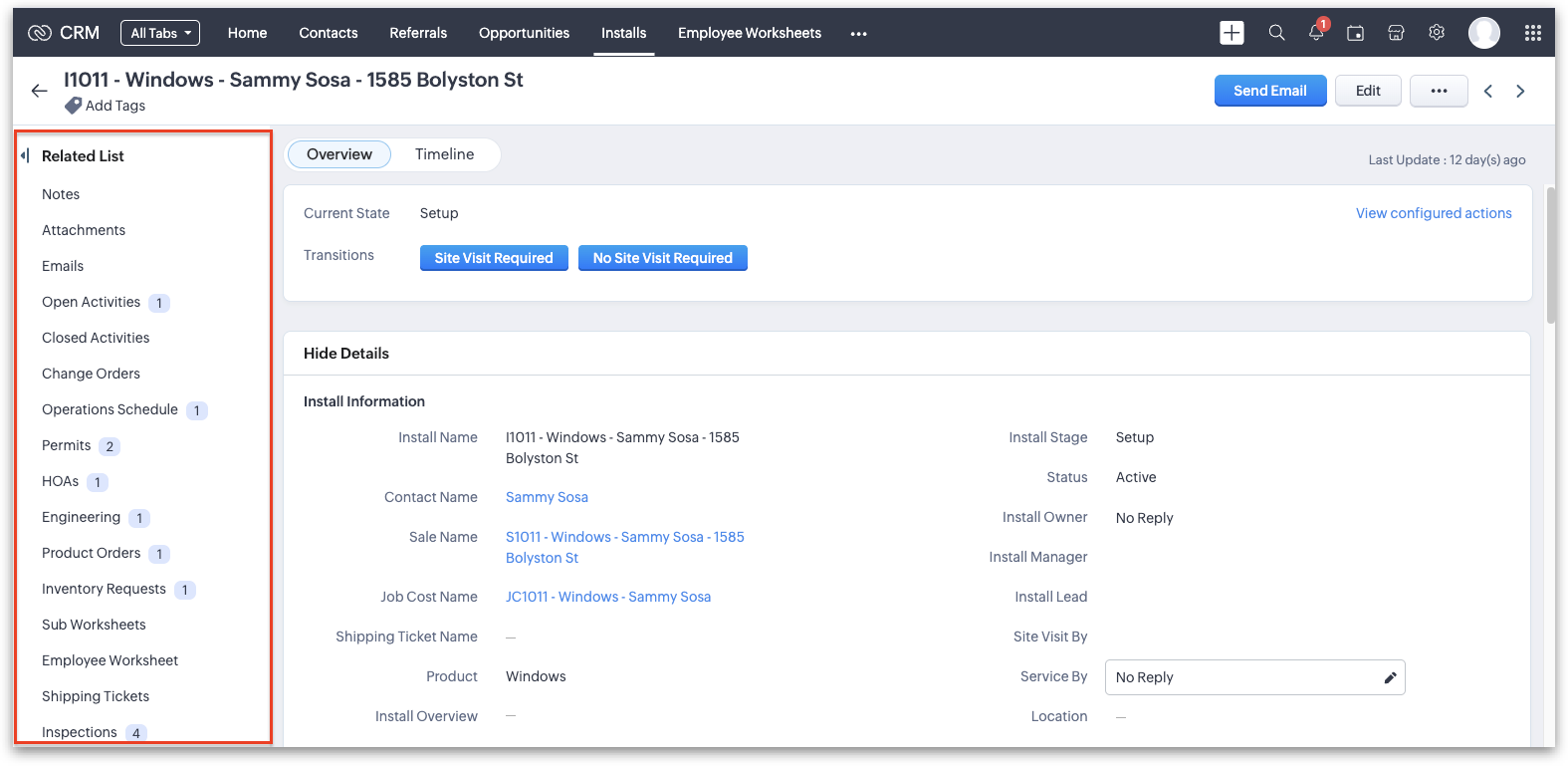Click the plus quick-create icon
Image resolution: width=1568 pixels, height=766 pixels.
[x=1232, y=33]
